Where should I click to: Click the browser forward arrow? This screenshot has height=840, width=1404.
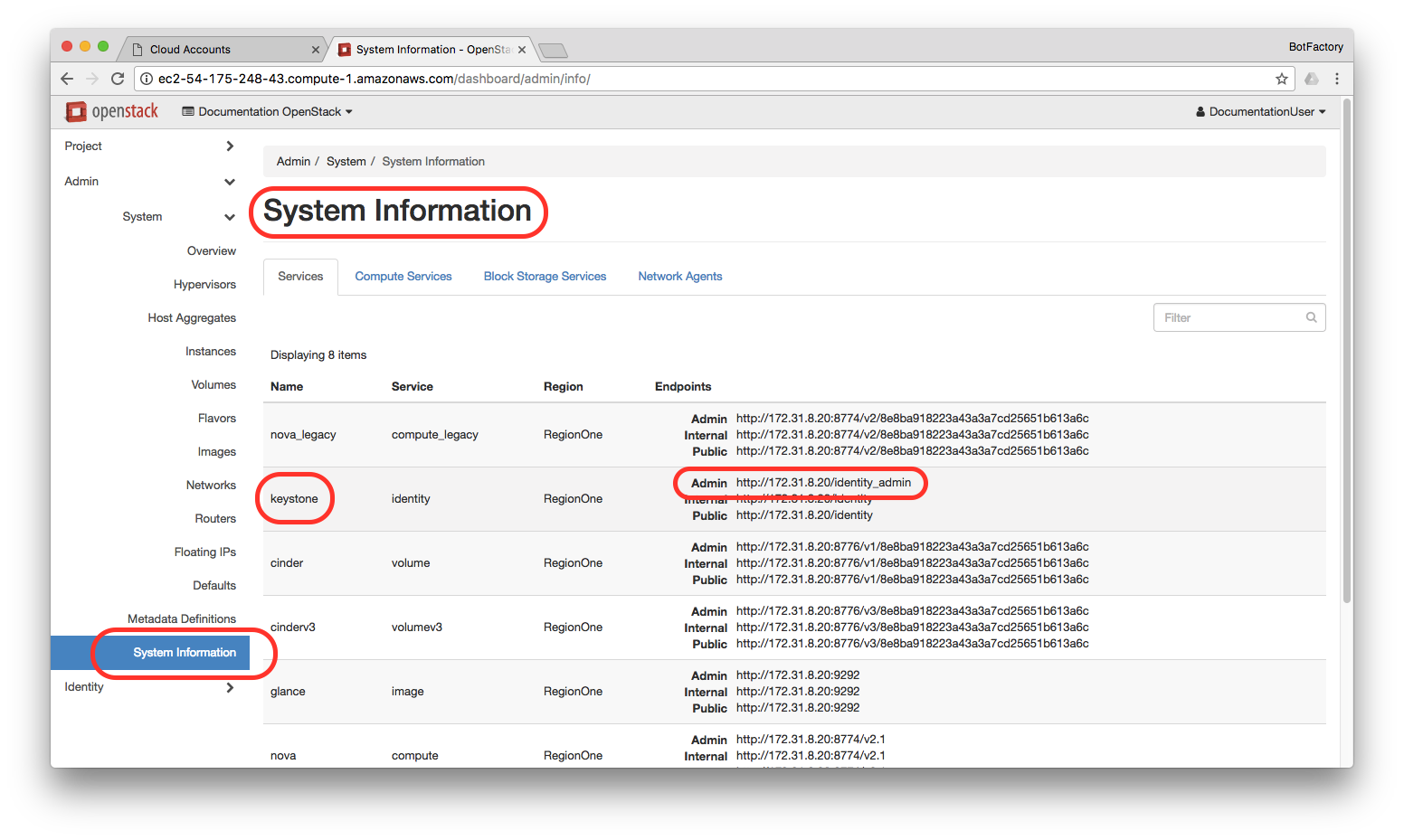point(92,79)
